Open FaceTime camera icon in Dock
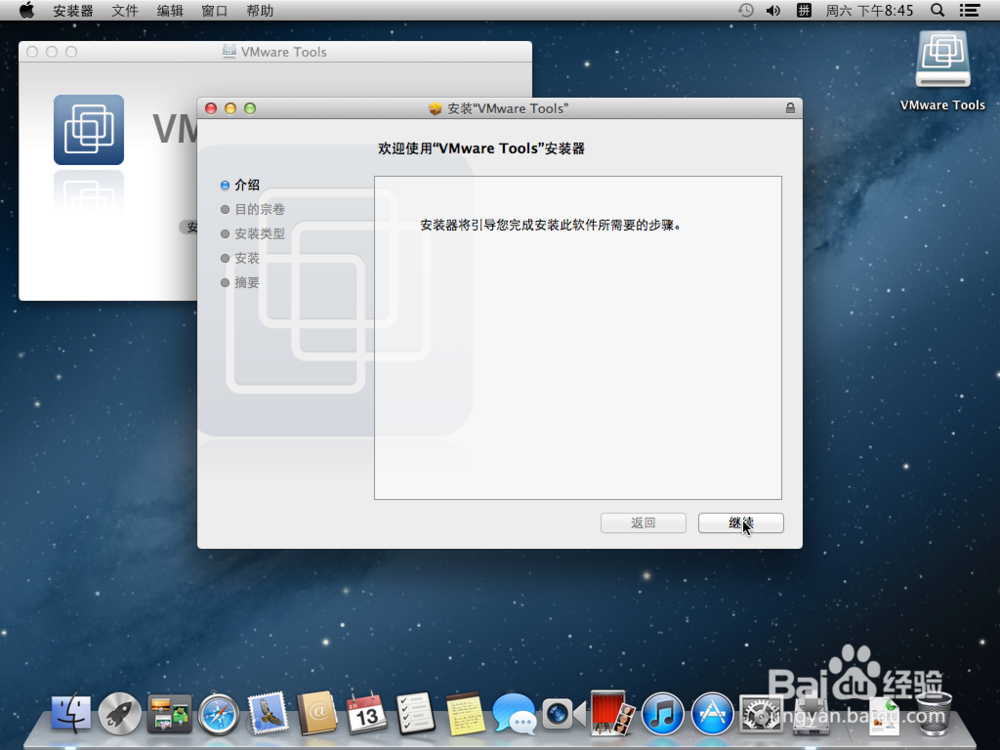This screenshot has height=750, width=1000. 564,713
